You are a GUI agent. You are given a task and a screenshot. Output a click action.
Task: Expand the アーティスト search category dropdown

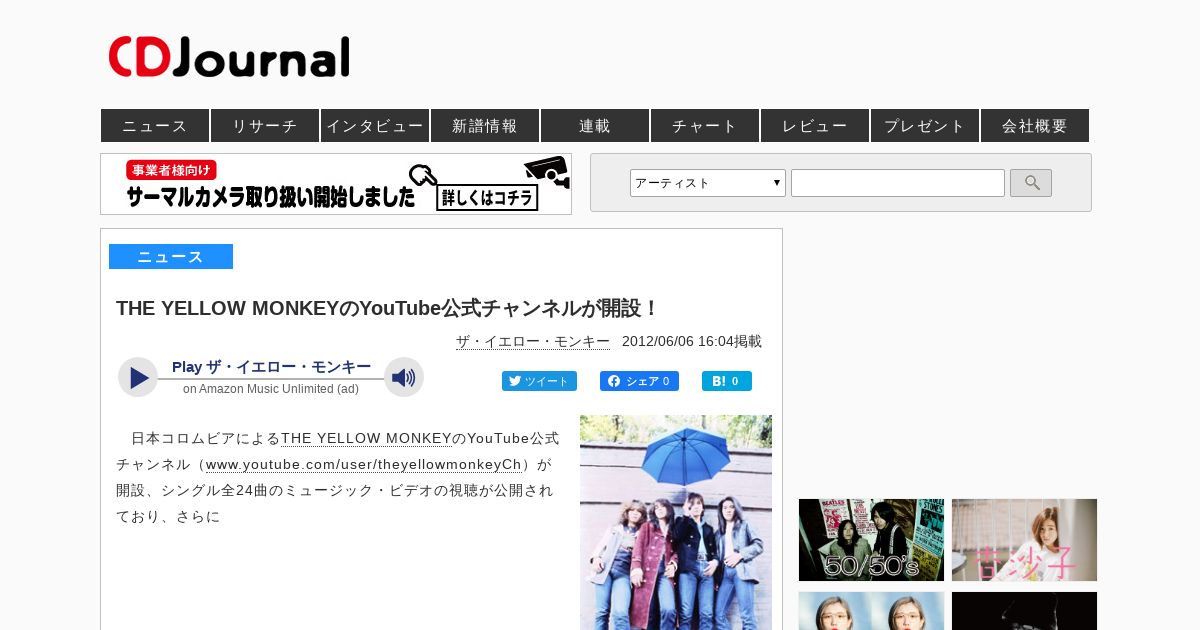[x=708, y=183]
